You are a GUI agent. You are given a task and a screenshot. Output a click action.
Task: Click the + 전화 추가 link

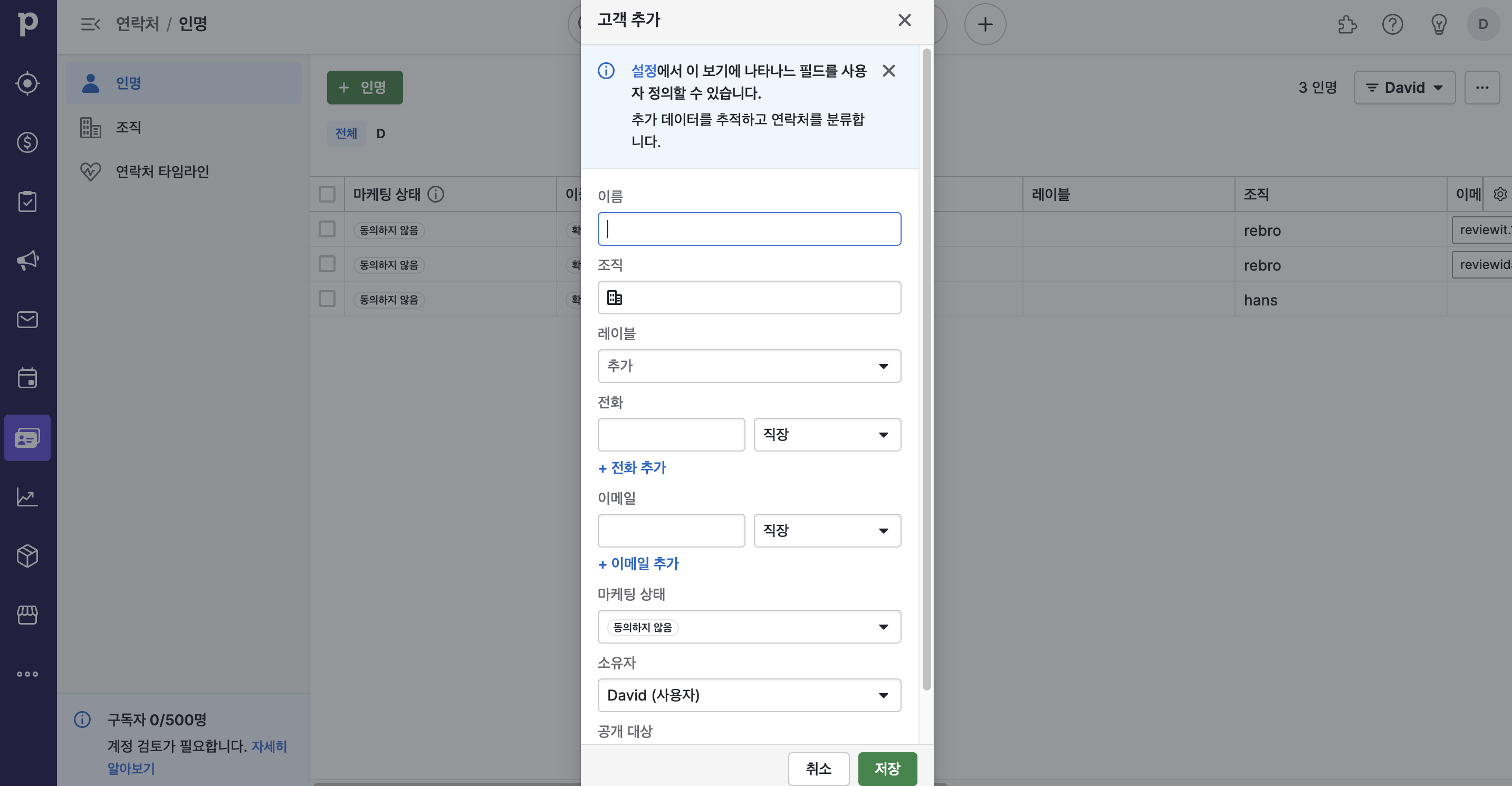[632, 468]
